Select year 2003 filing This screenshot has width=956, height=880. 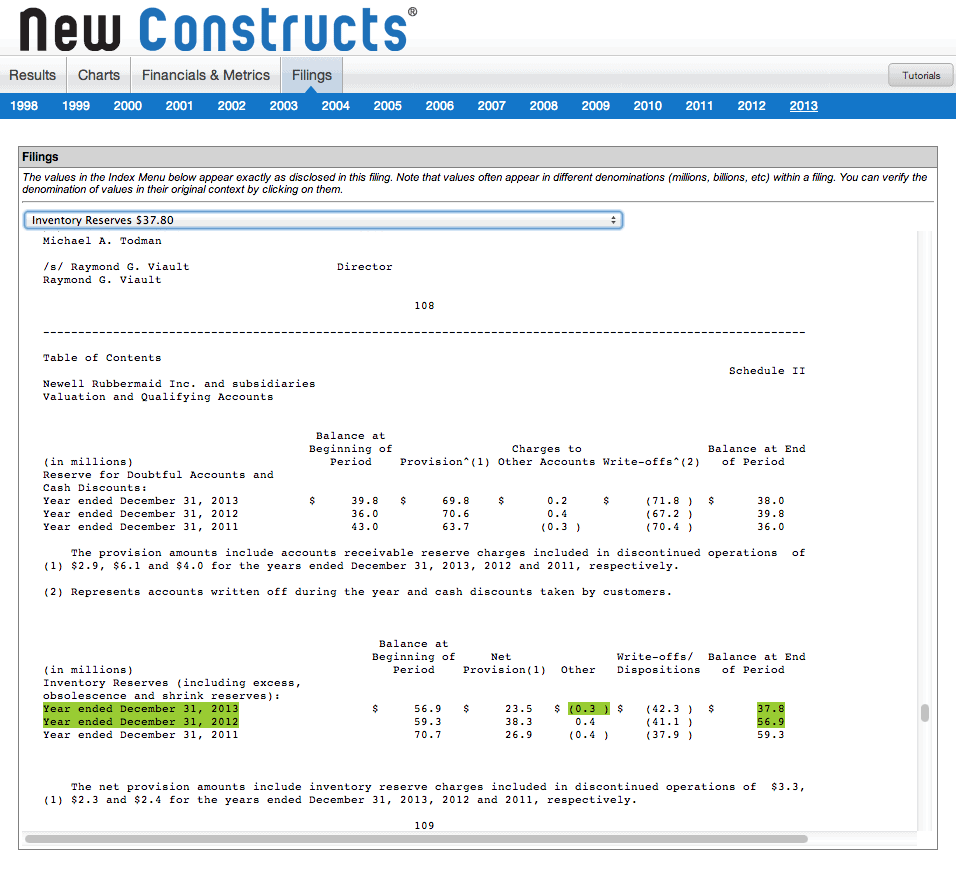pyautogui.click(x=284, y=106)
